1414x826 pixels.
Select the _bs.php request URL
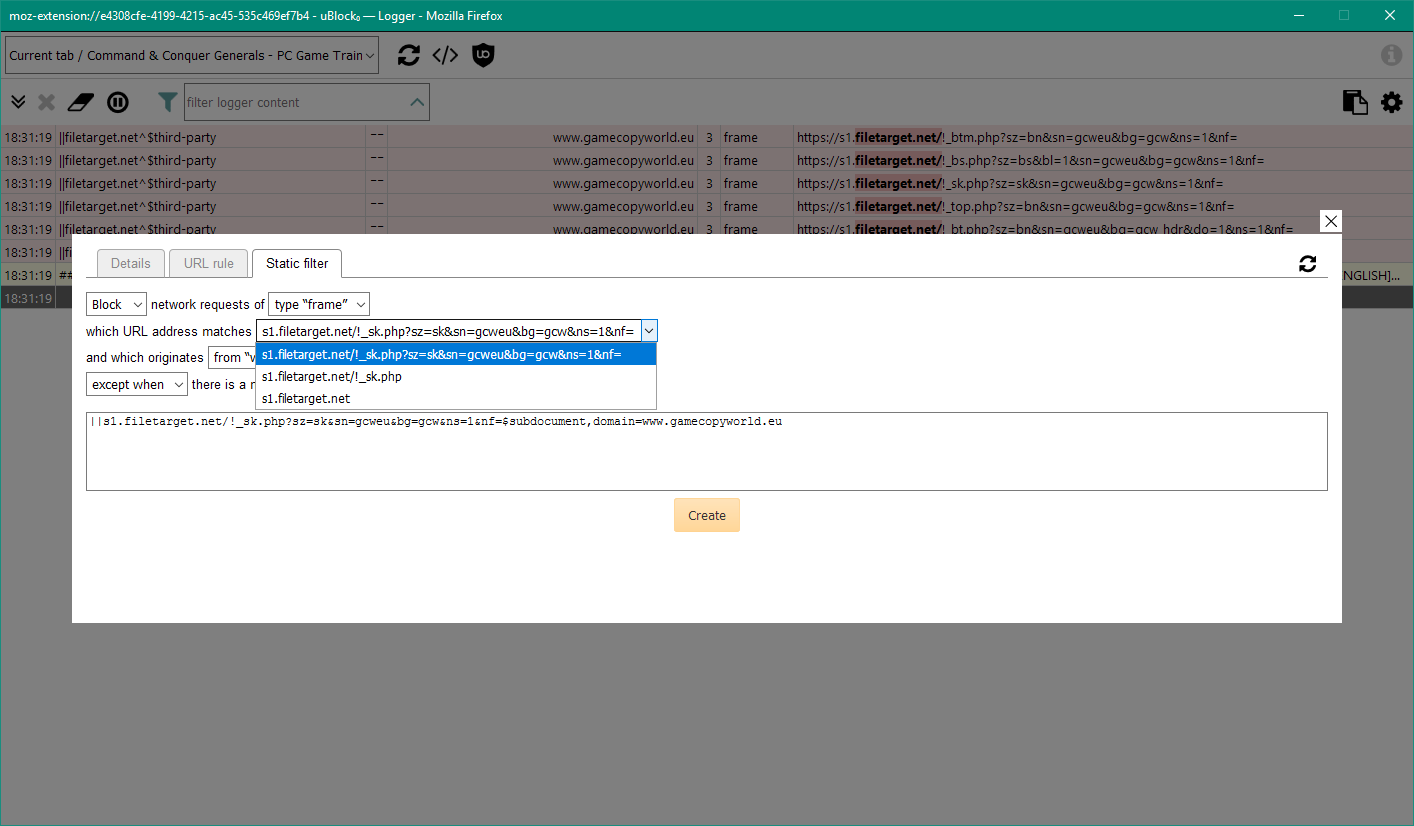1031,161
